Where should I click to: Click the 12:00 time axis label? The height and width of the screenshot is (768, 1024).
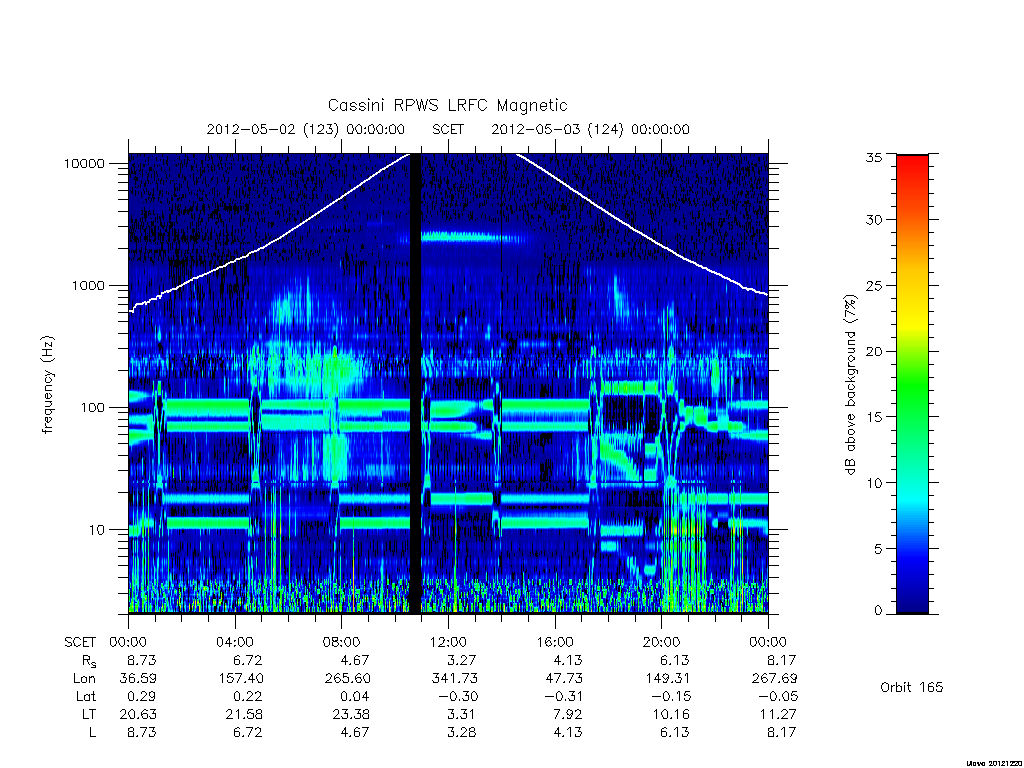click(x=448, y=643)
